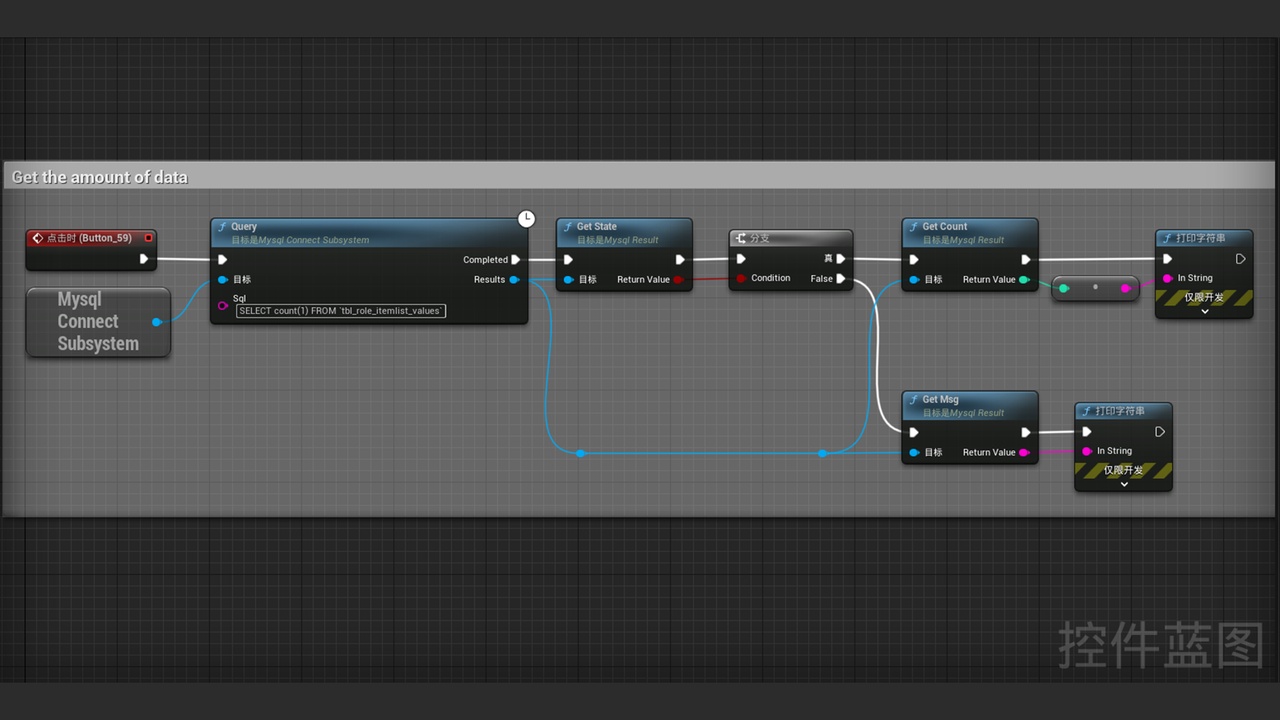Image resolution: width=1280 pixels, height=720 pixels.
Task: Click the output pin of the Mysql Connect Subsystem node
Action: click(x=156, y=322)
